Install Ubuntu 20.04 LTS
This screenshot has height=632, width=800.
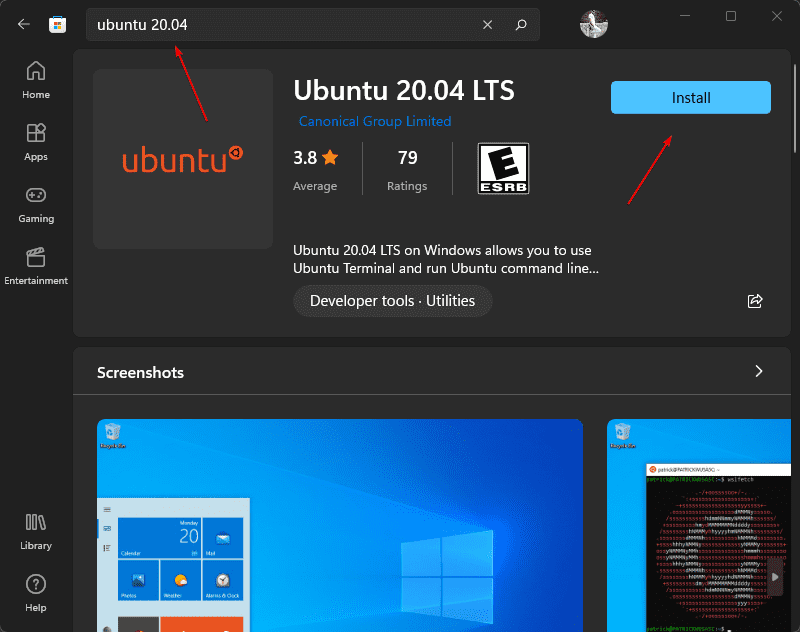(x=691, y=97)
